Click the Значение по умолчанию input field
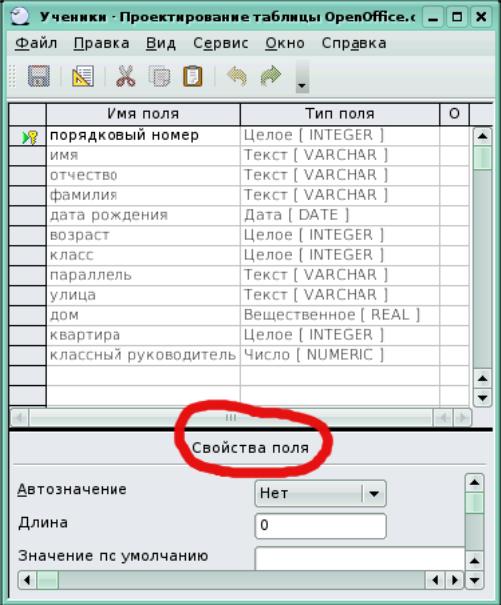 [360, 558]
